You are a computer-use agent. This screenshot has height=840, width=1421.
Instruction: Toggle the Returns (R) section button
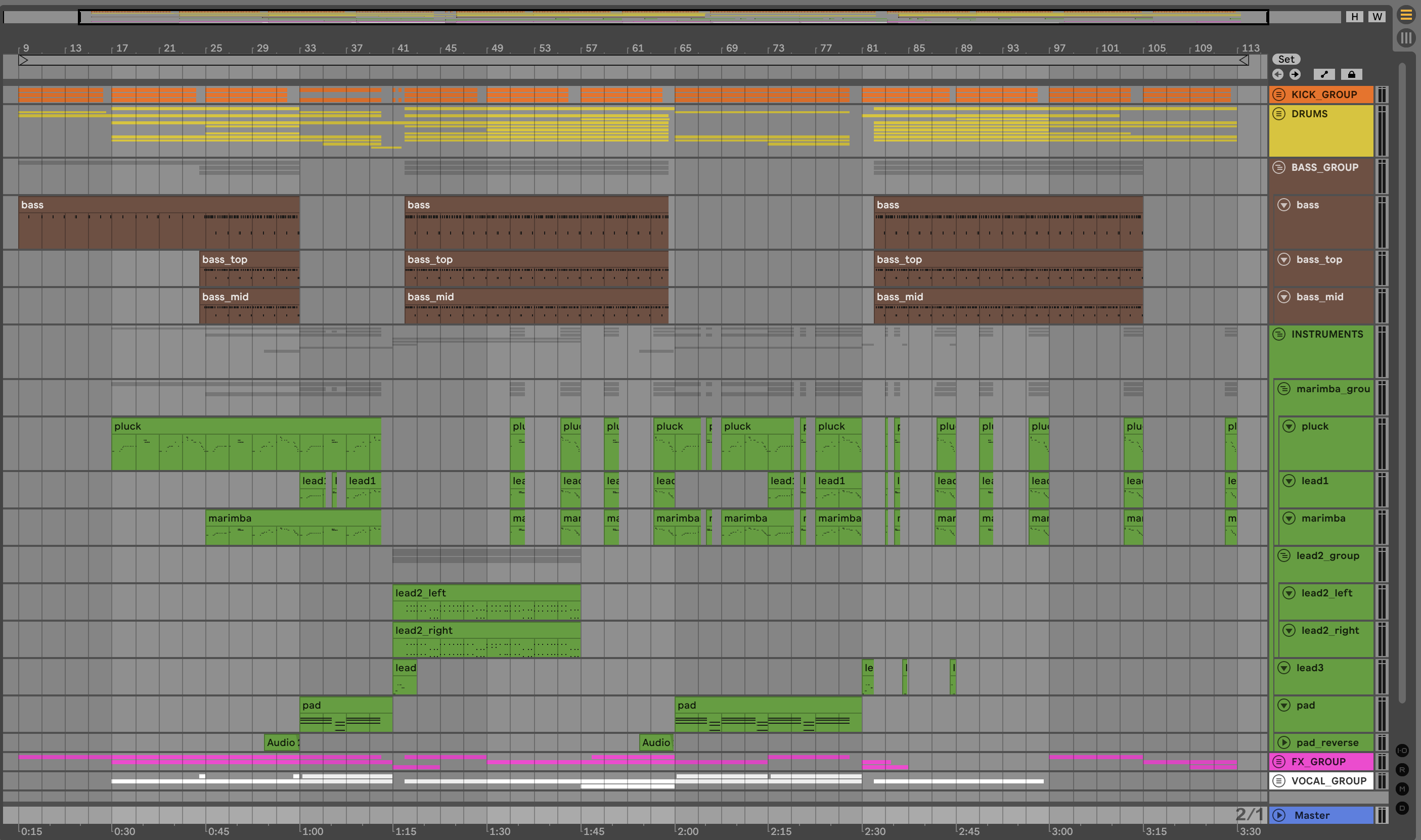click(1402, 770)
